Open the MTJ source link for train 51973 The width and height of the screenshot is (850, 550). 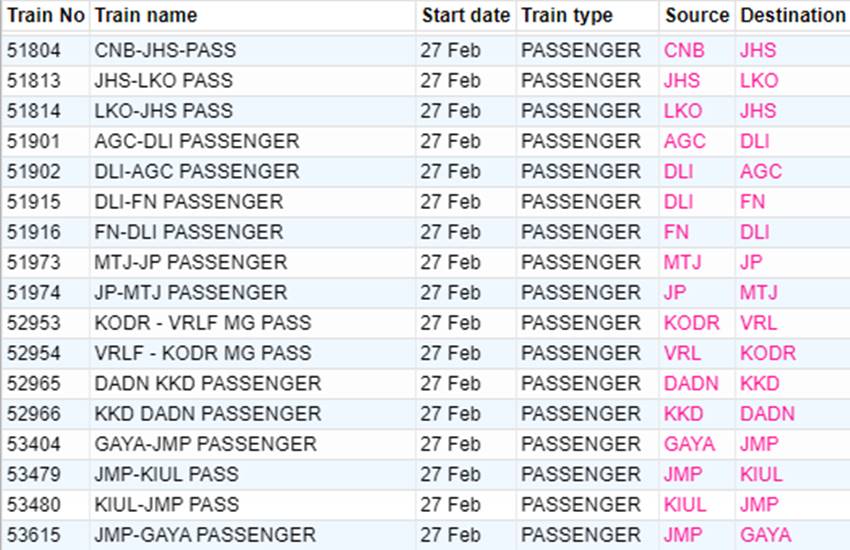(x=682, y=263)
